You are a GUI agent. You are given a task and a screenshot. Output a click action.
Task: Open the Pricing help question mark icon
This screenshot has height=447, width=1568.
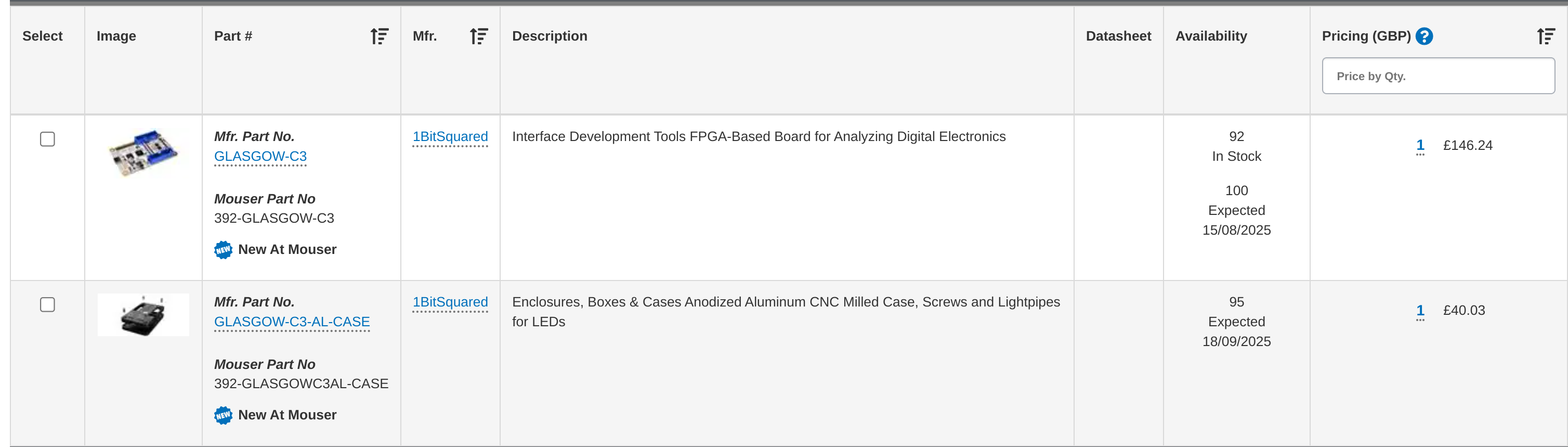[x=1424, y=36]
